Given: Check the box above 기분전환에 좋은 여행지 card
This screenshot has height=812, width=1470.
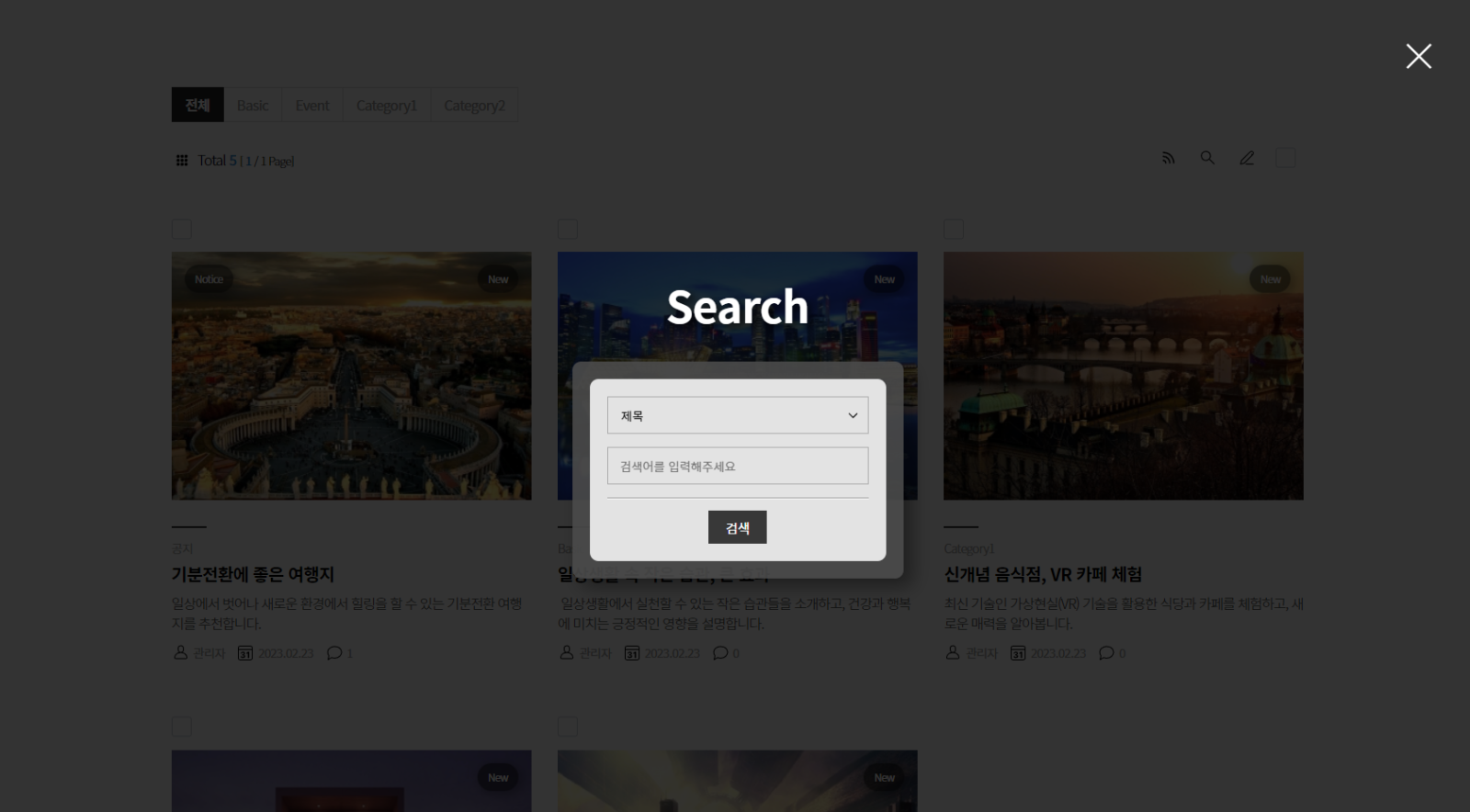Looking at the screenshot, I should (182, 229).
